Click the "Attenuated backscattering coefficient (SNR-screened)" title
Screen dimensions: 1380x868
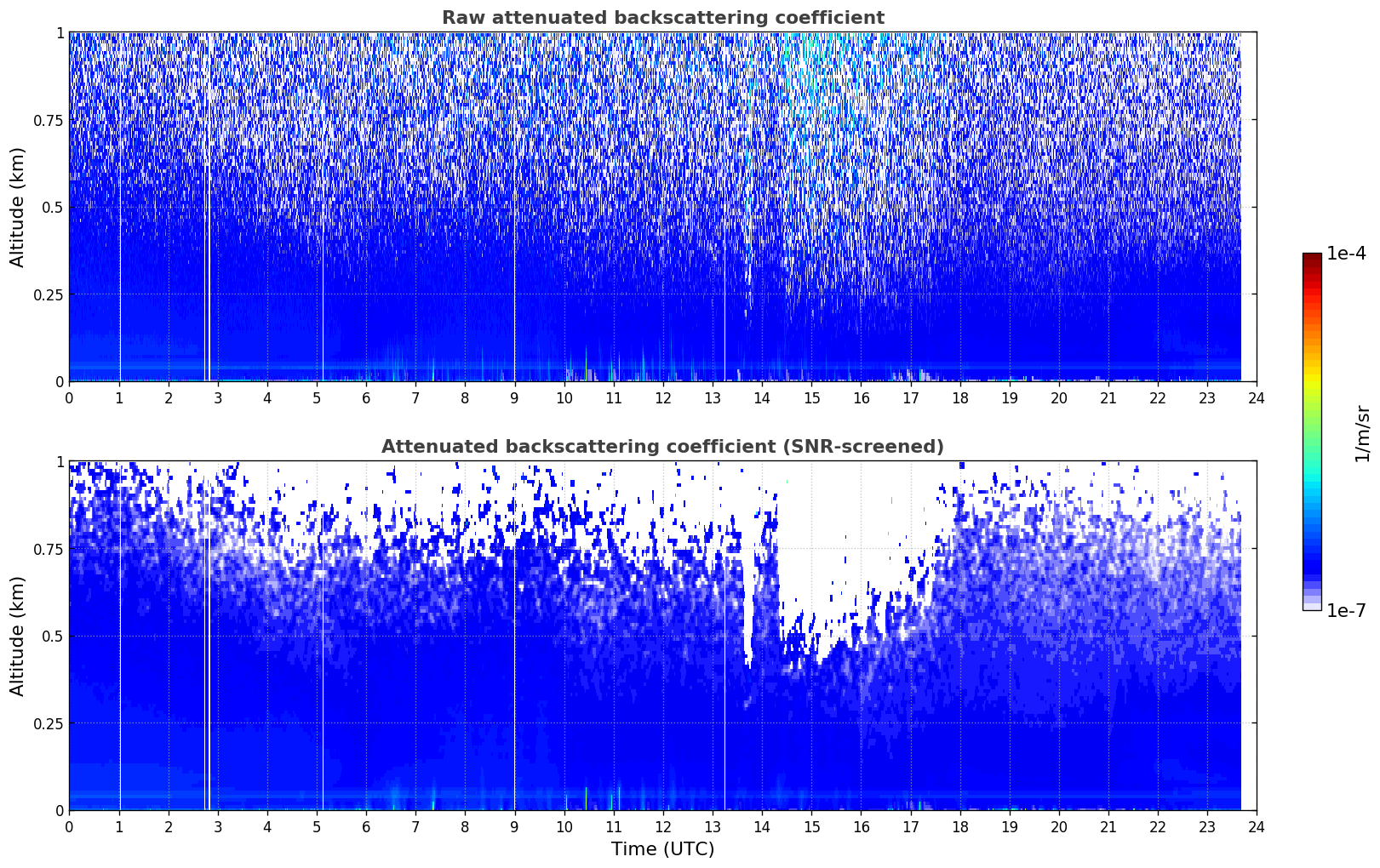point(662,447)
